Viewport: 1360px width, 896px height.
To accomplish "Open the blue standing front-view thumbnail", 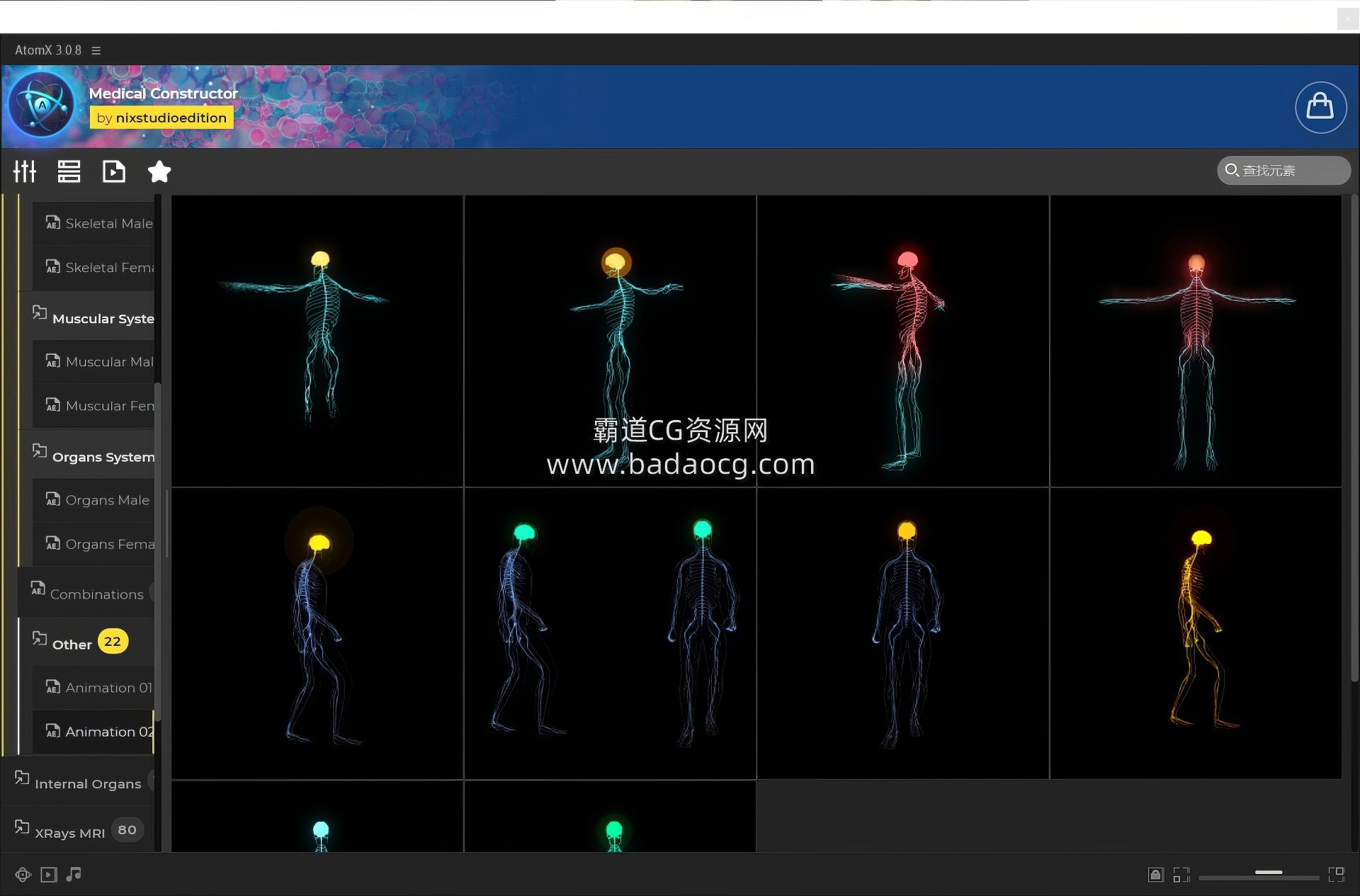I will tap(903, 634).
